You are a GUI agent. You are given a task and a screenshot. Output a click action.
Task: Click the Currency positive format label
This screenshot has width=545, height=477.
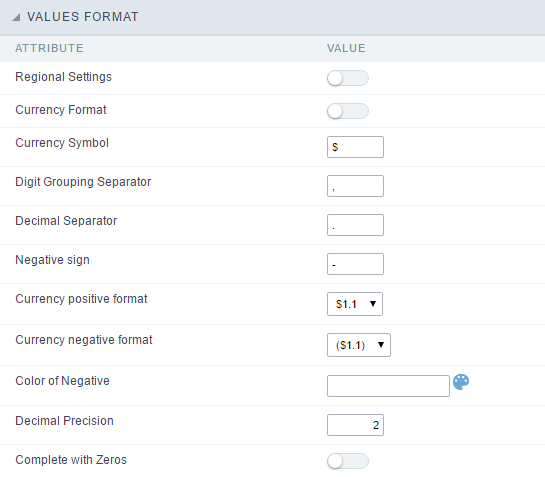pos(81,299)
